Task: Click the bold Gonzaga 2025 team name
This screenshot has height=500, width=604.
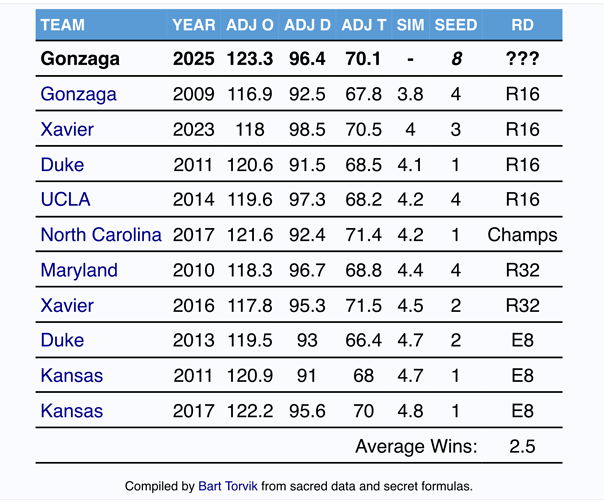Action: pyautogui.click(x=80, y=59)
